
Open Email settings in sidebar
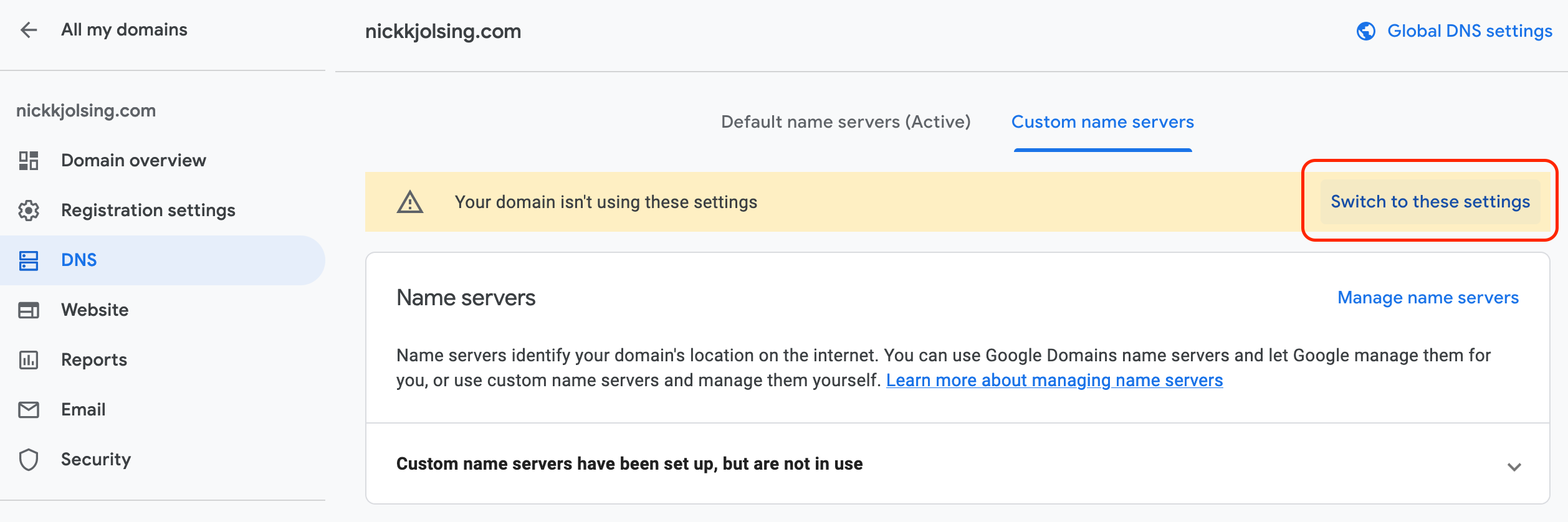pyautogui.click(x=84, y=410)
